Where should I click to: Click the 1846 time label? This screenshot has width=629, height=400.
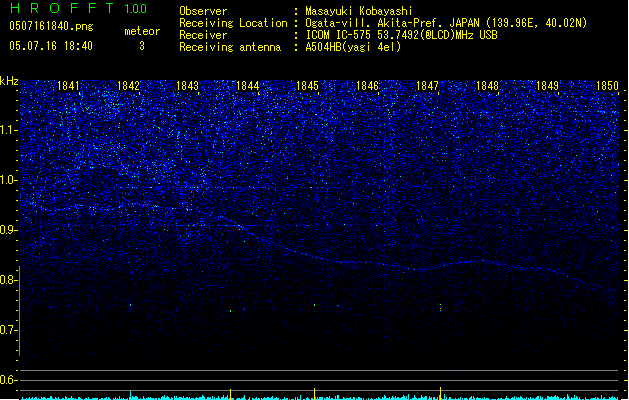pos(367,85)
